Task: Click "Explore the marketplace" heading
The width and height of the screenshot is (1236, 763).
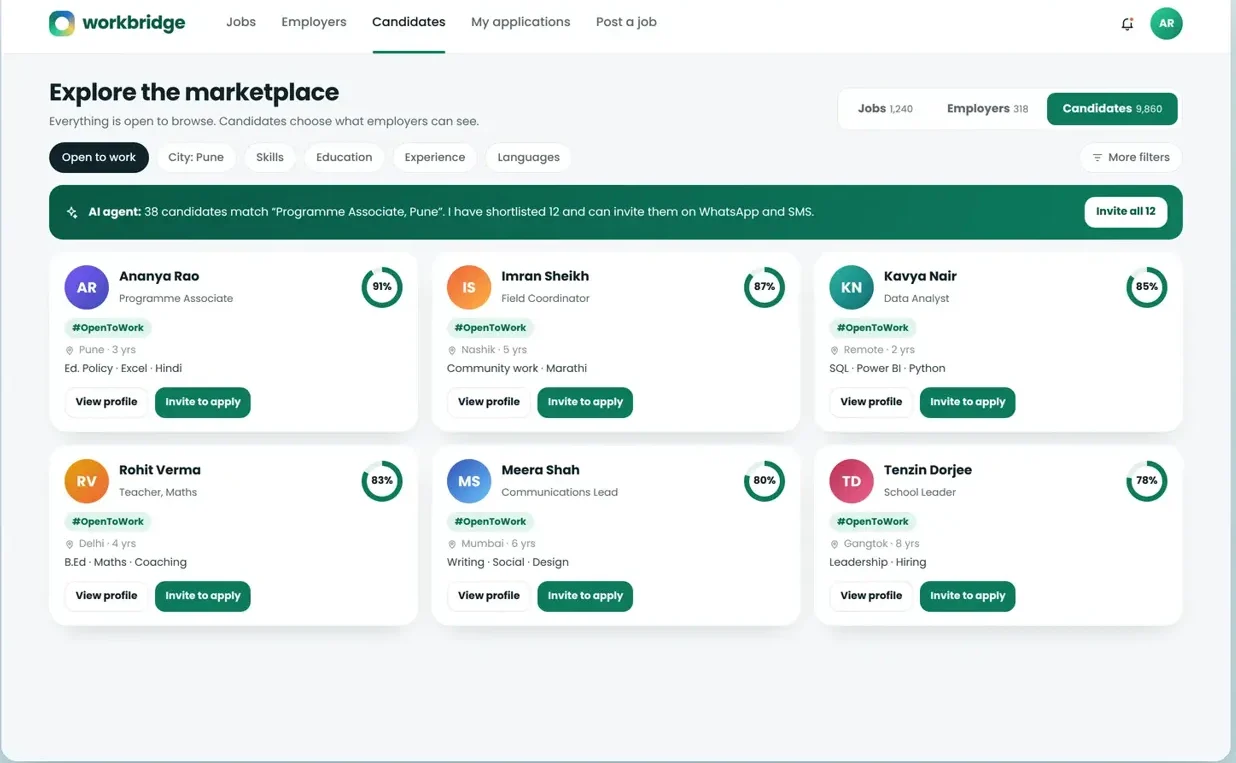Action: tap(194, 93)
